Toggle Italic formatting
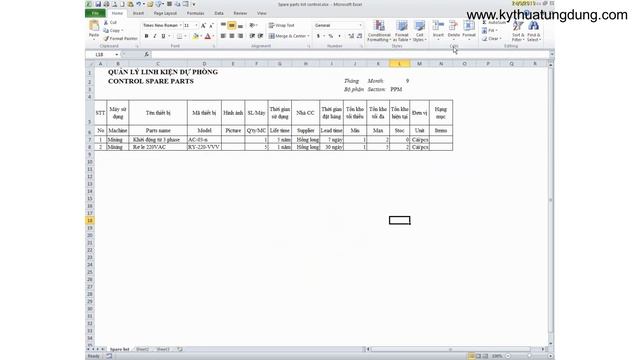 (155, 36)
